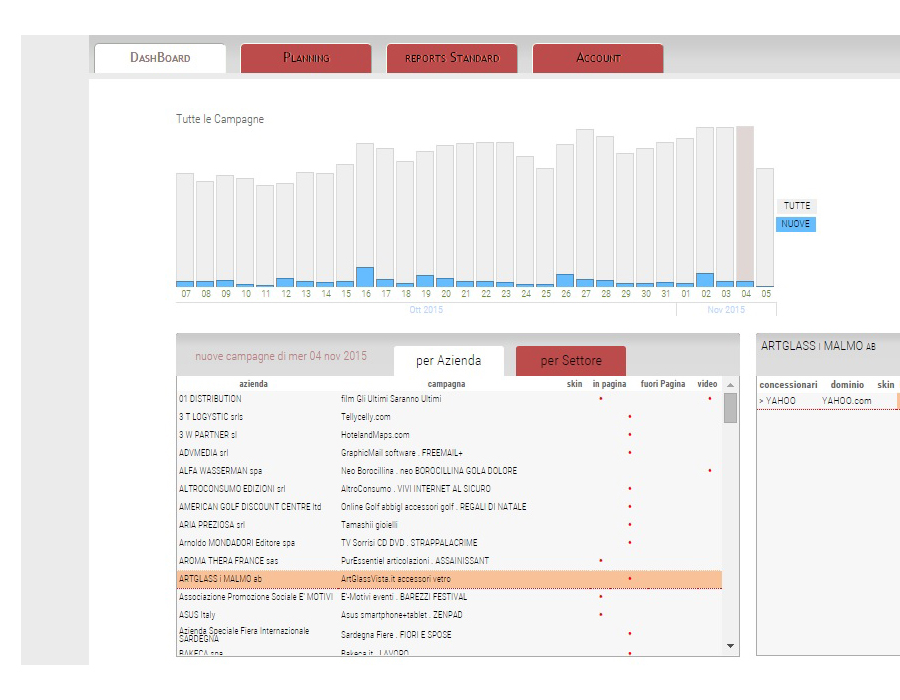
Task: Click Asus smartphone+tablet ZENPAD campaign
Action: tap(401, 615)
